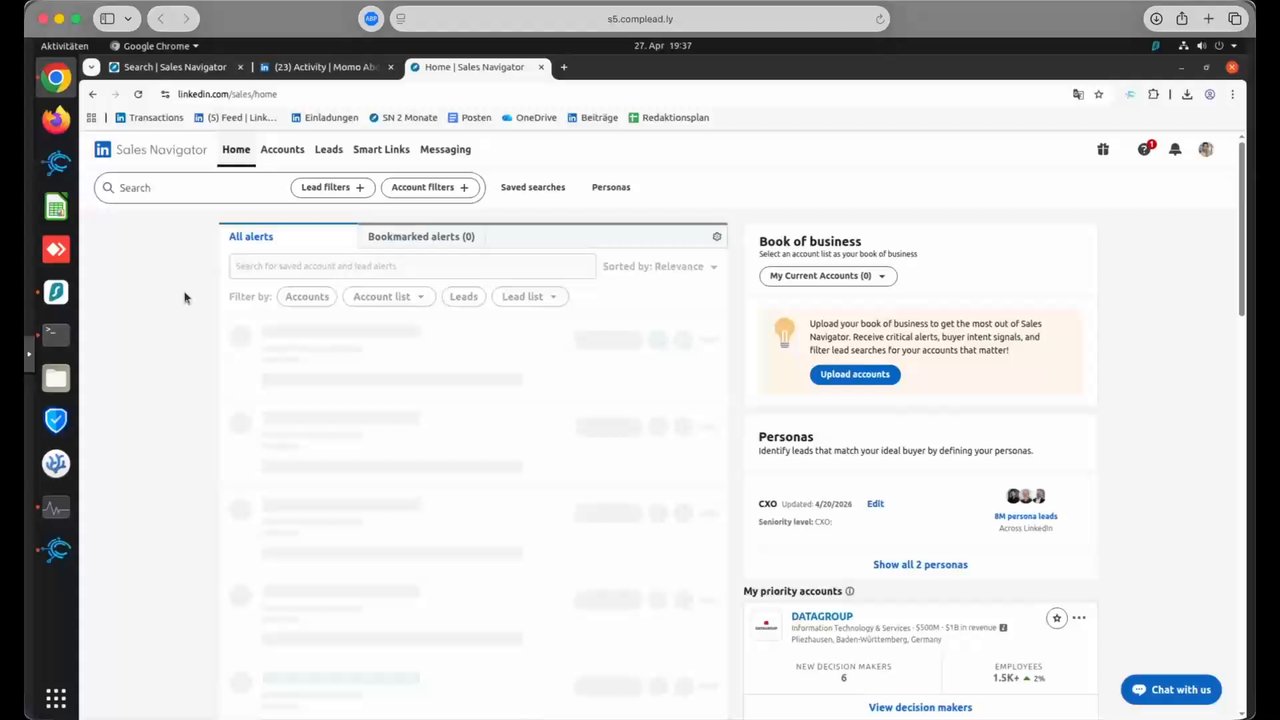The height and width of the screenshot is (720, 1280).
Task: Click the page vertical scrollbar
Action: 1242,230
